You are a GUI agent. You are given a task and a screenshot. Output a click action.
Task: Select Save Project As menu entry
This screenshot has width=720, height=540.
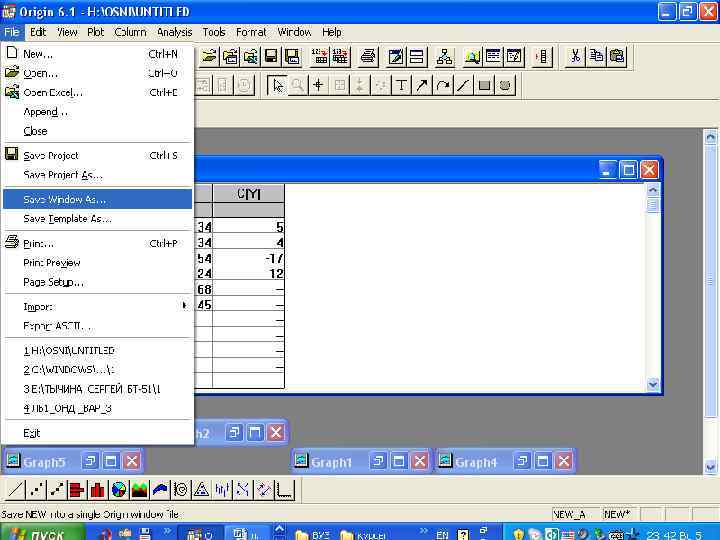pos(97,175)
